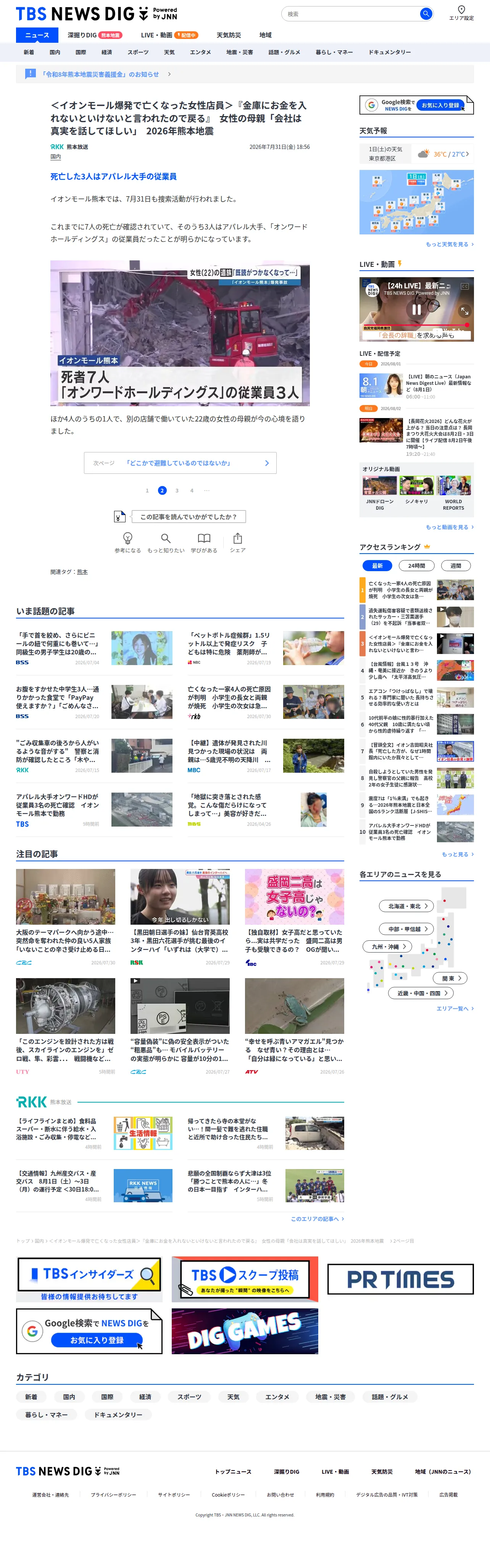Click the 学びがある book icon

(x=204, y=538)
